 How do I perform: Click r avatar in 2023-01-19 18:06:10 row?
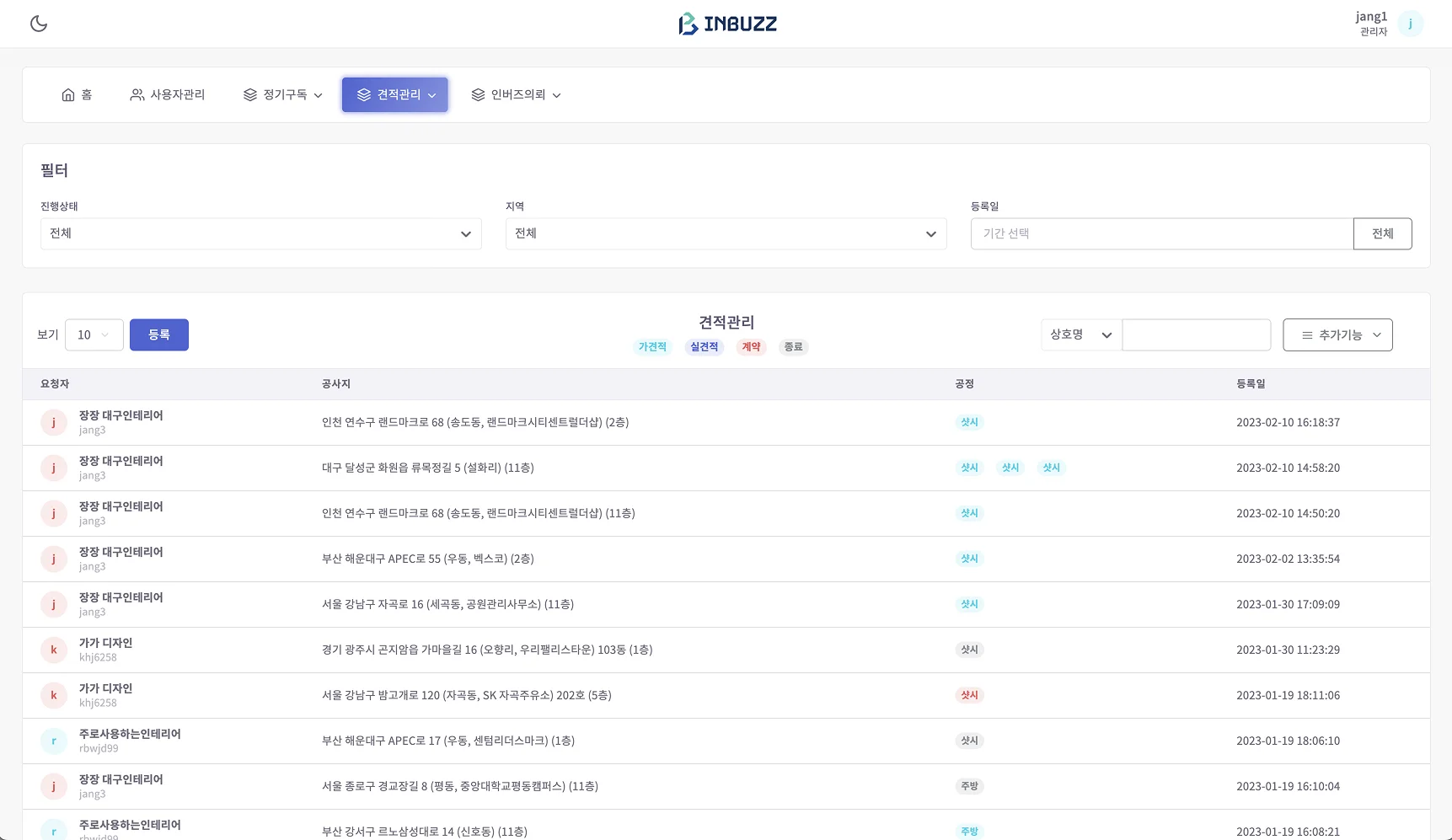(x=54, y=741)
